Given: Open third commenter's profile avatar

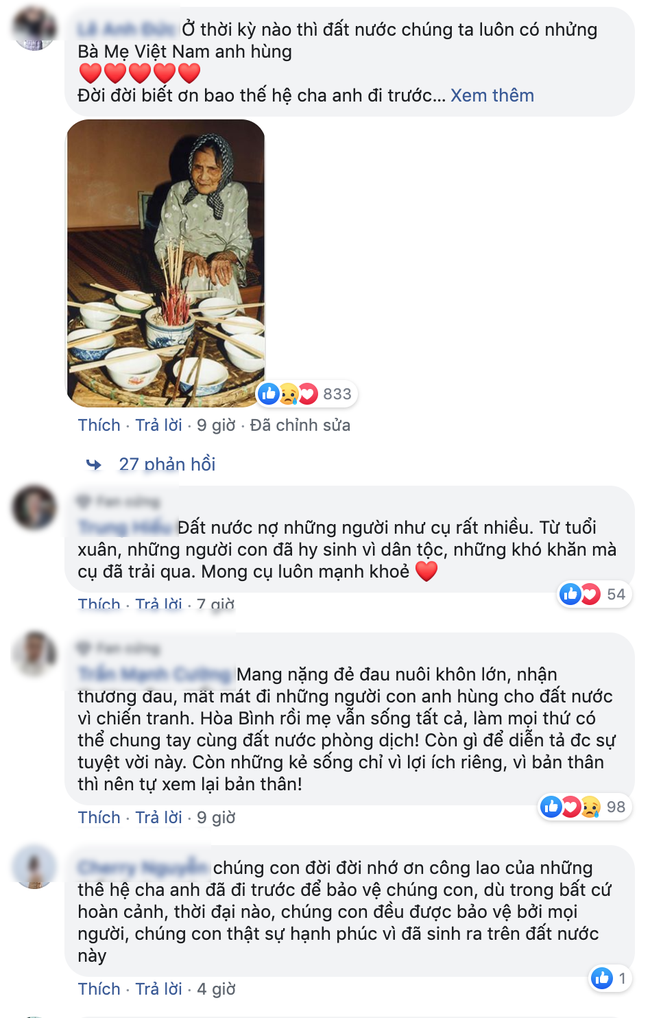Looking at the screenshot, I should coord(34,653).
